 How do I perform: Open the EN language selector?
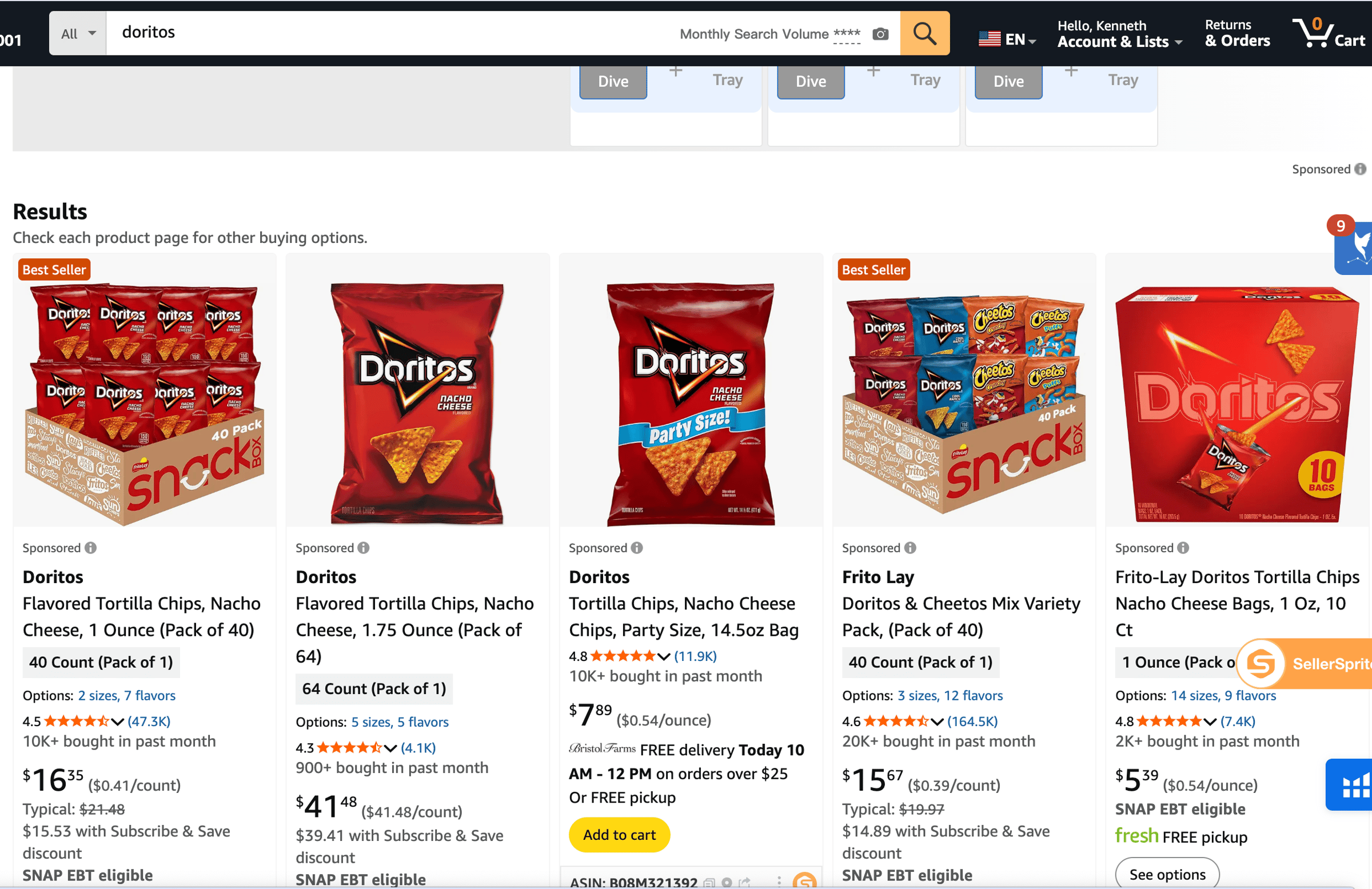point(1007,39)
